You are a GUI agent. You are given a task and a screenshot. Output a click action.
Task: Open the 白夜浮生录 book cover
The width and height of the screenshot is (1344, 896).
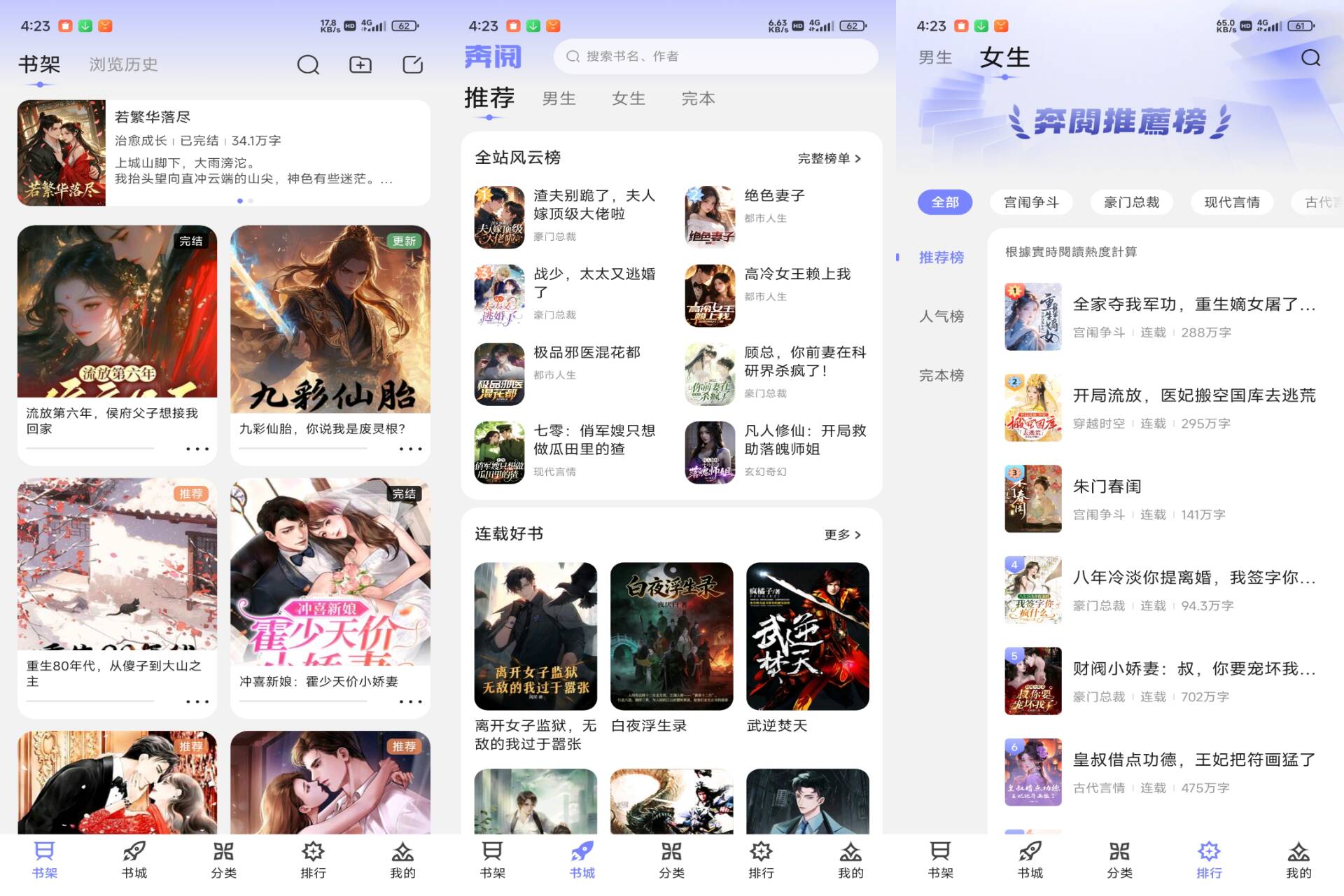[x=672, y=636]
